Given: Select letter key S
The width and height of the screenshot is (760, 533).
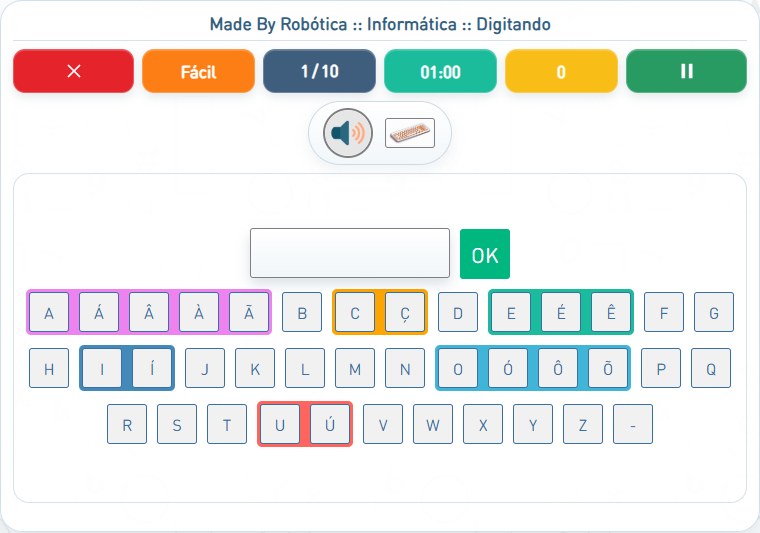Looking at the screenshot, I should click(177, 424).
